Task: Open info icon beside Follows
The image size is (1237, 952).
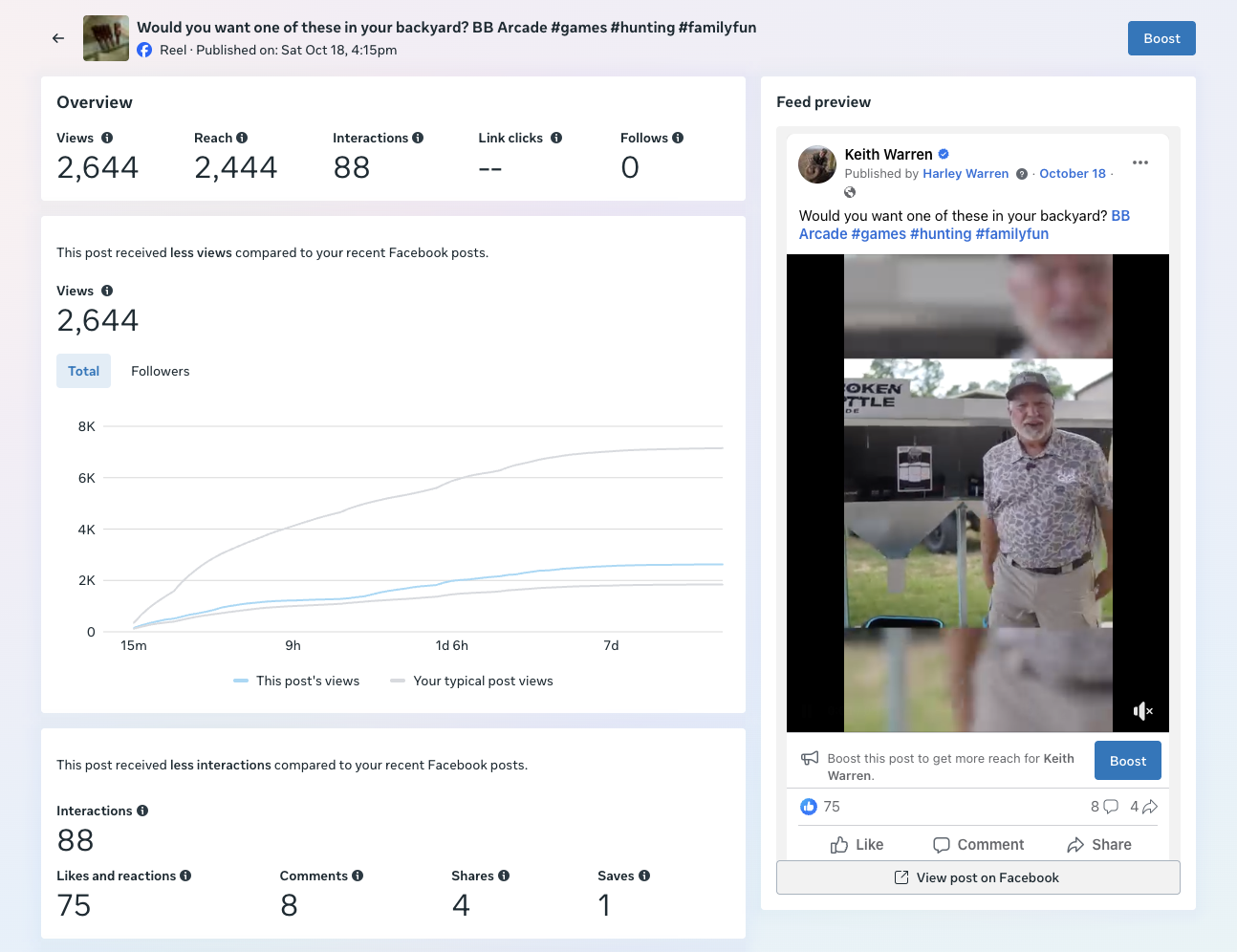Action: pos(678,138)
